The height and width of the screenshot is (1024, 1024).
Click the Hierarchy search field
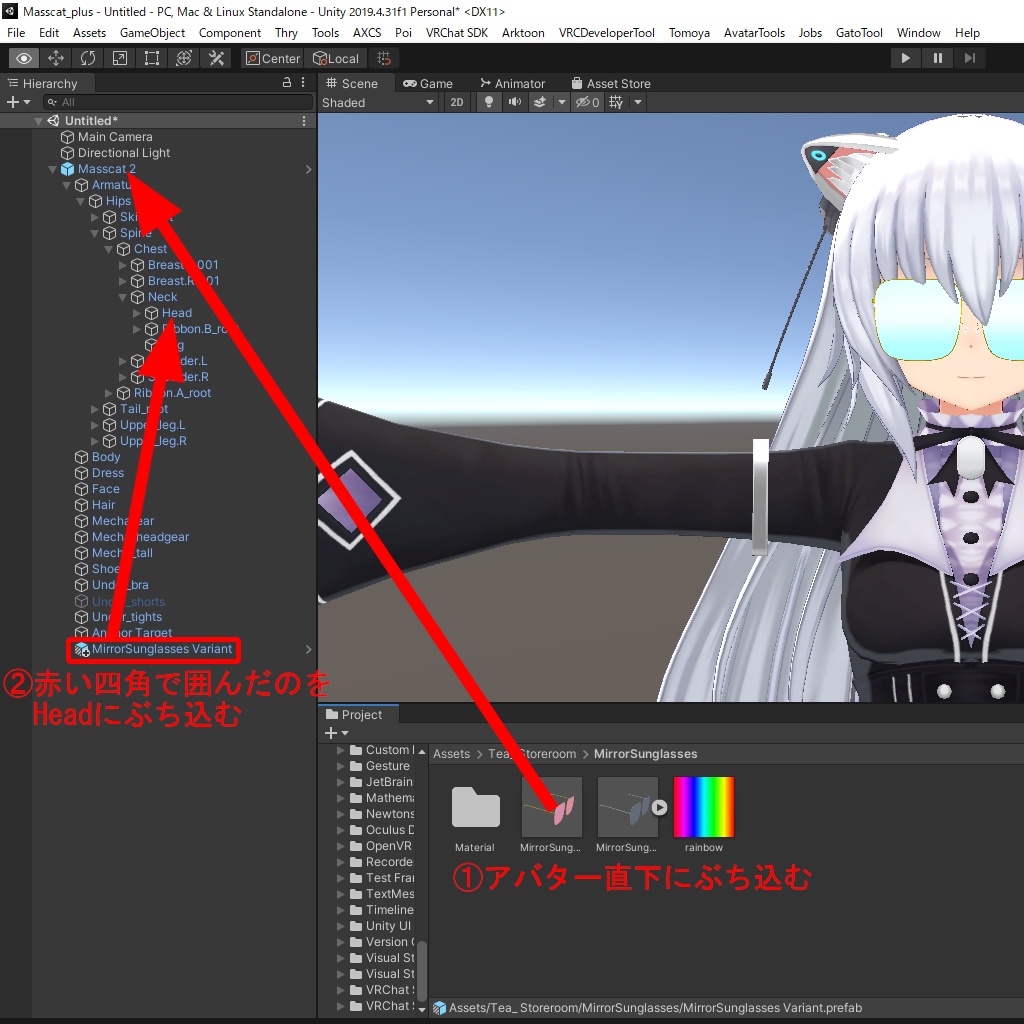pyautogui.click(x=178, y=103)
